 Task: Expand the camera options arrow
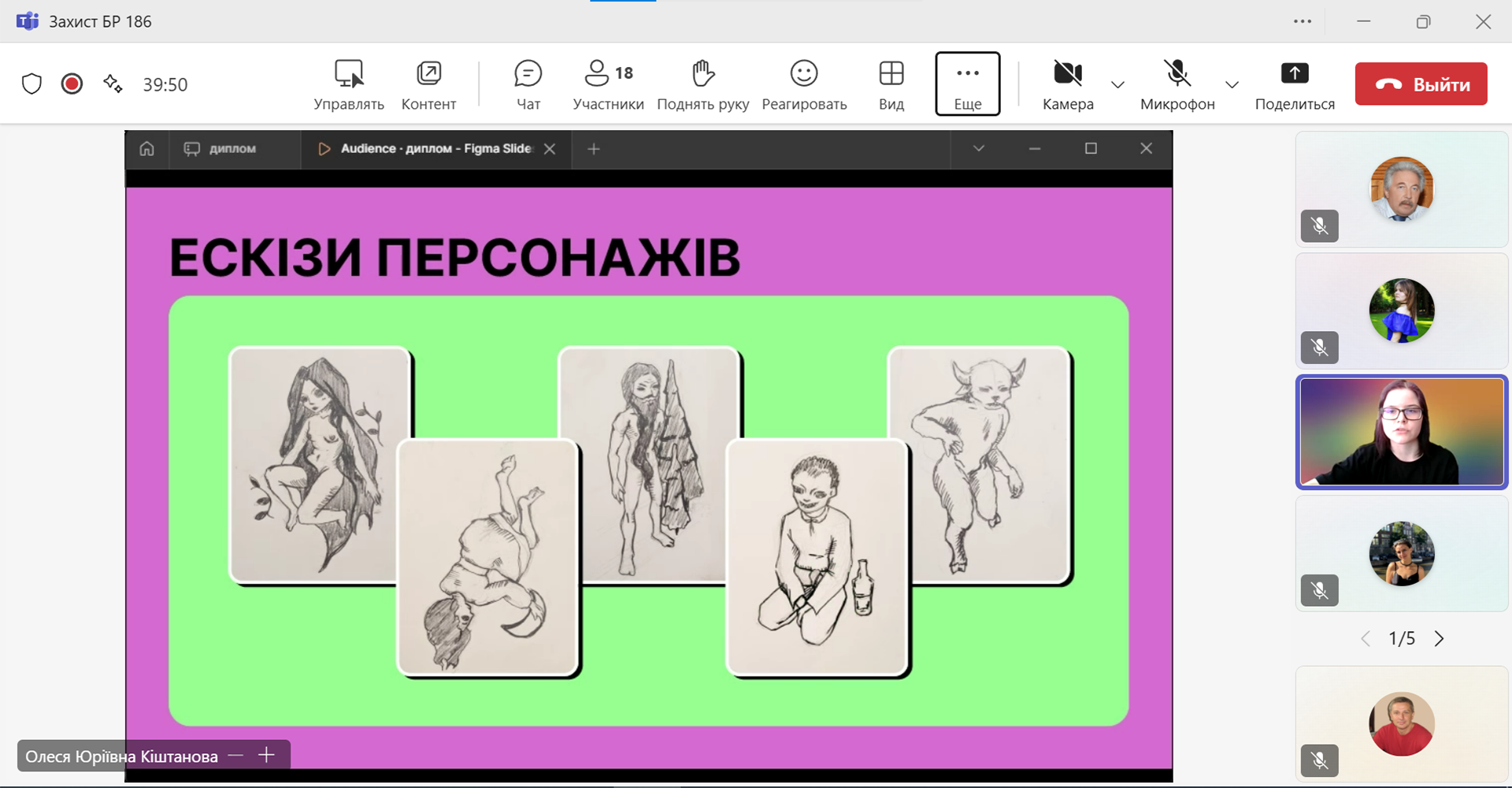[x=1117, y=84]
